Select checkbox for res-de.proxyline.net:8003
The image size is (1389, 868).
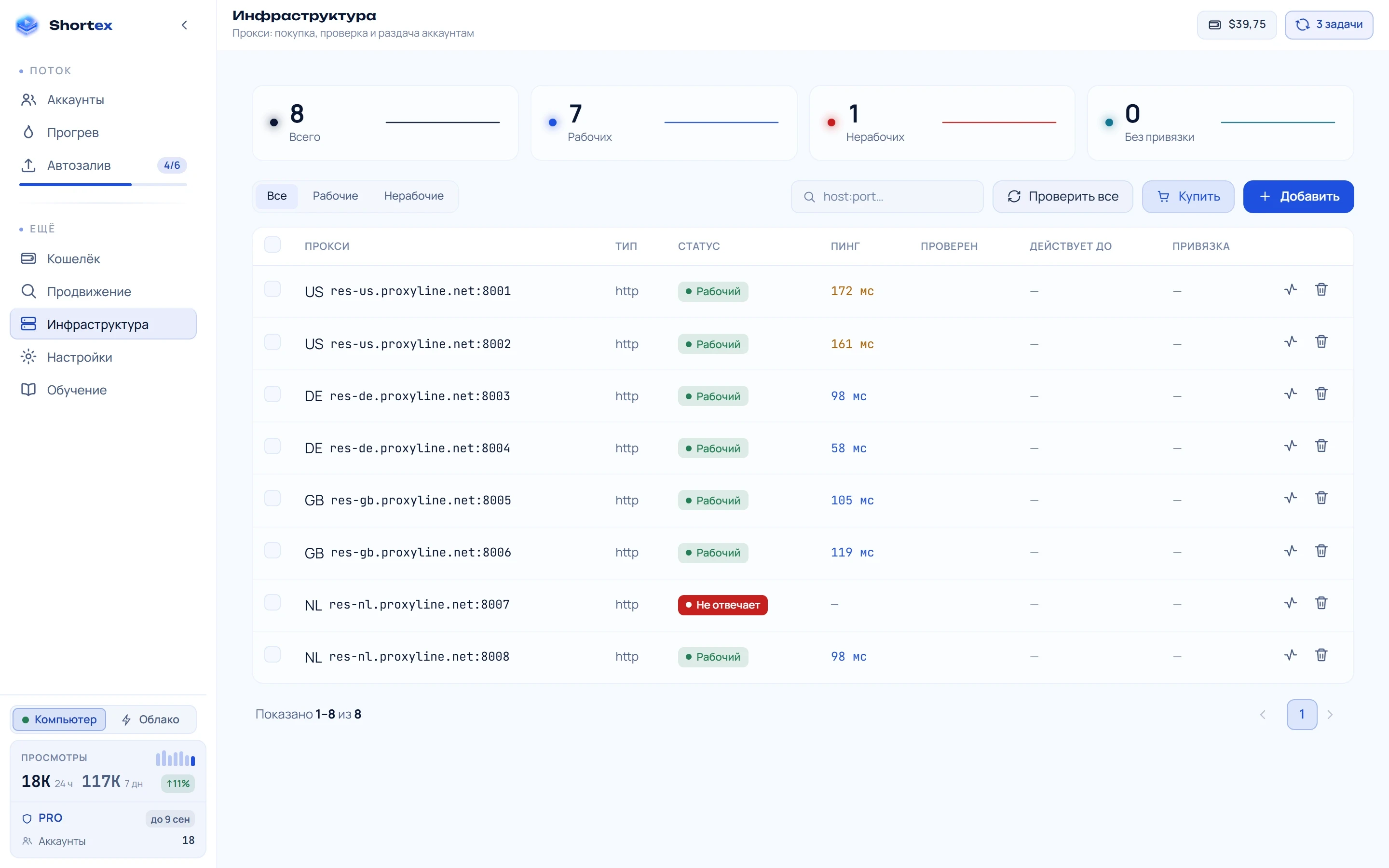tap(272, 394)
